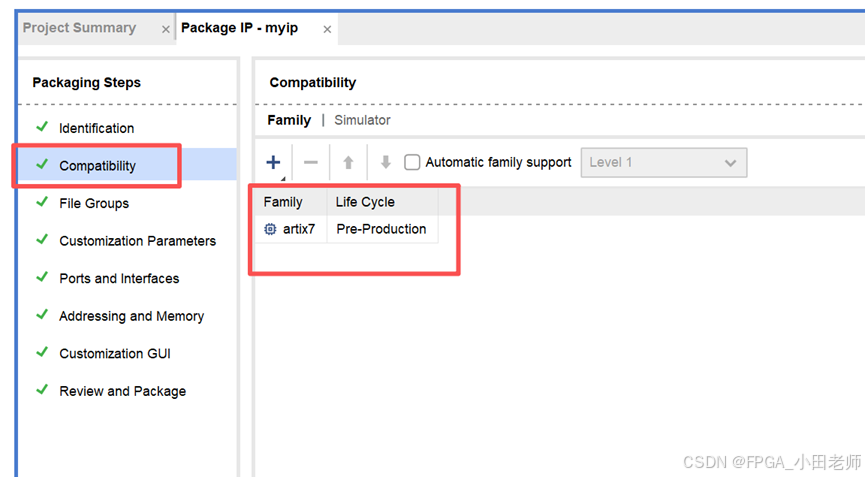Go to Review and Package step
Image resolution: width=865 pixels, height=477 pixels.
tap(122, 391)
